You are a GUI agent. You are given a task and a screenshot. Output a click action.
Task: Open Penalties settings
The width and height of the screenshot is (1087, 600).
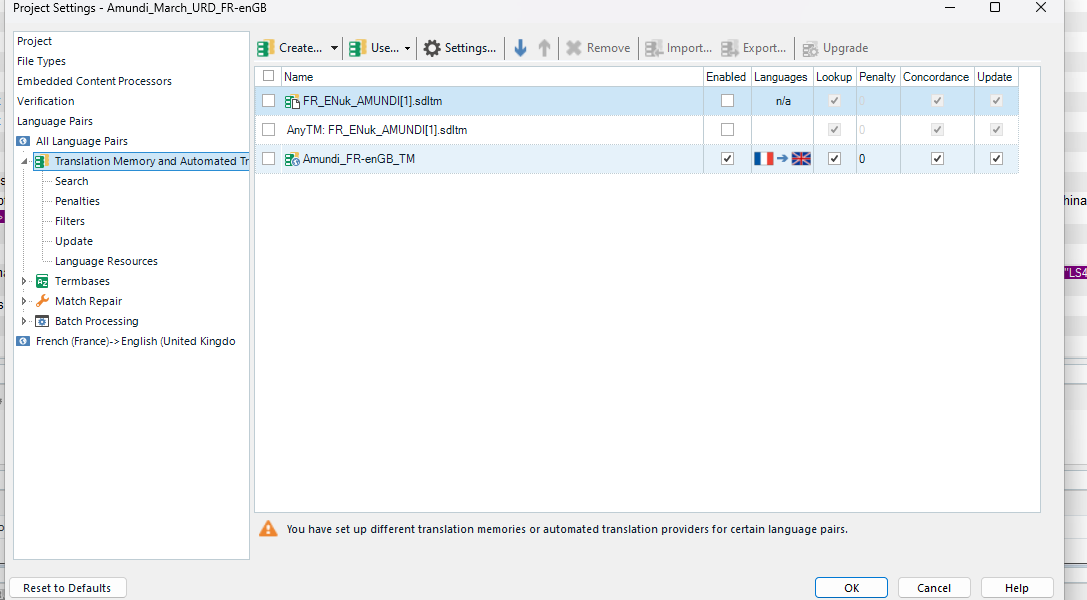tap(78, 202)
